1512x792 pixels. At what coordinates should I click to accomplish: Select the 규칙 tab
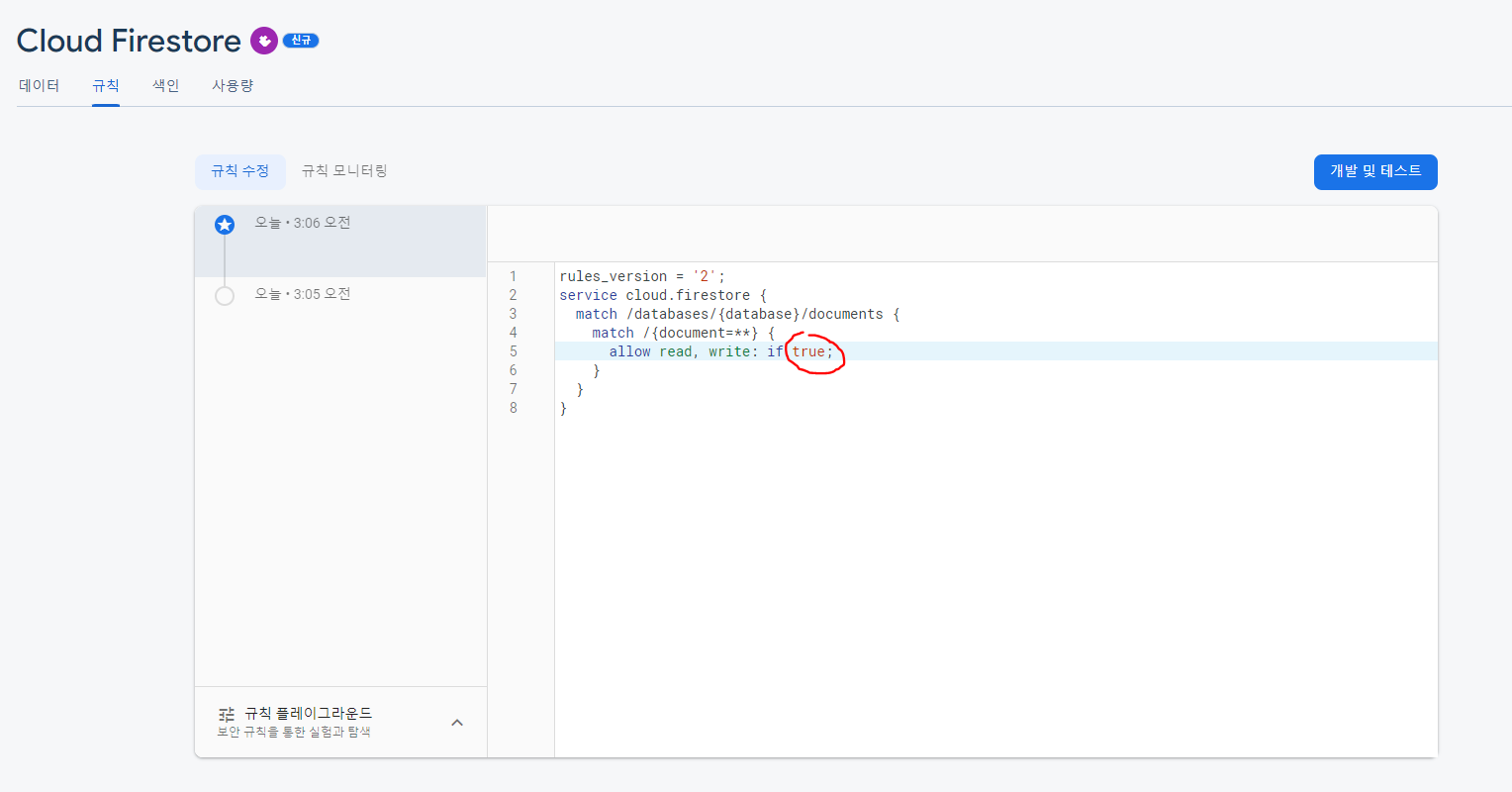(106, 86)
